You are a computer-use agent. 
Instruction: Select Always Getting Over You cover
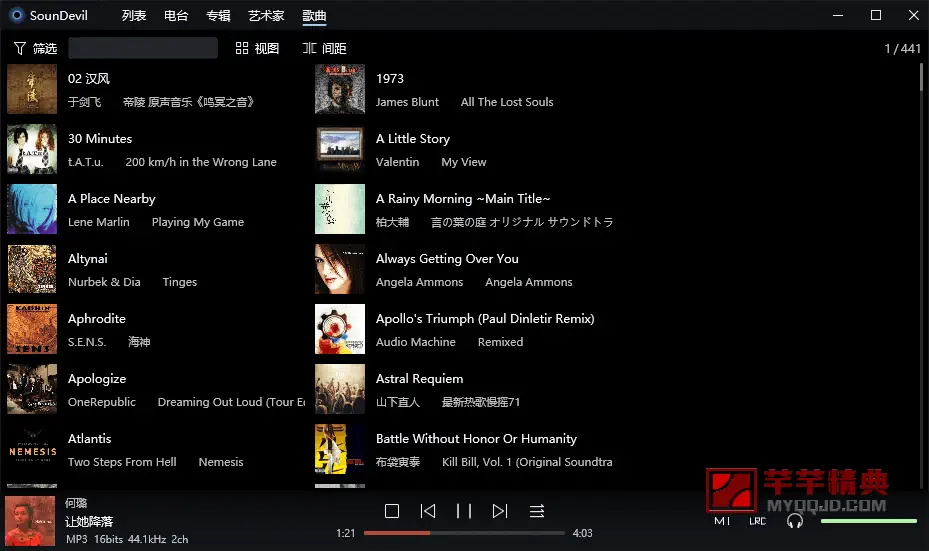coord(340,269)
